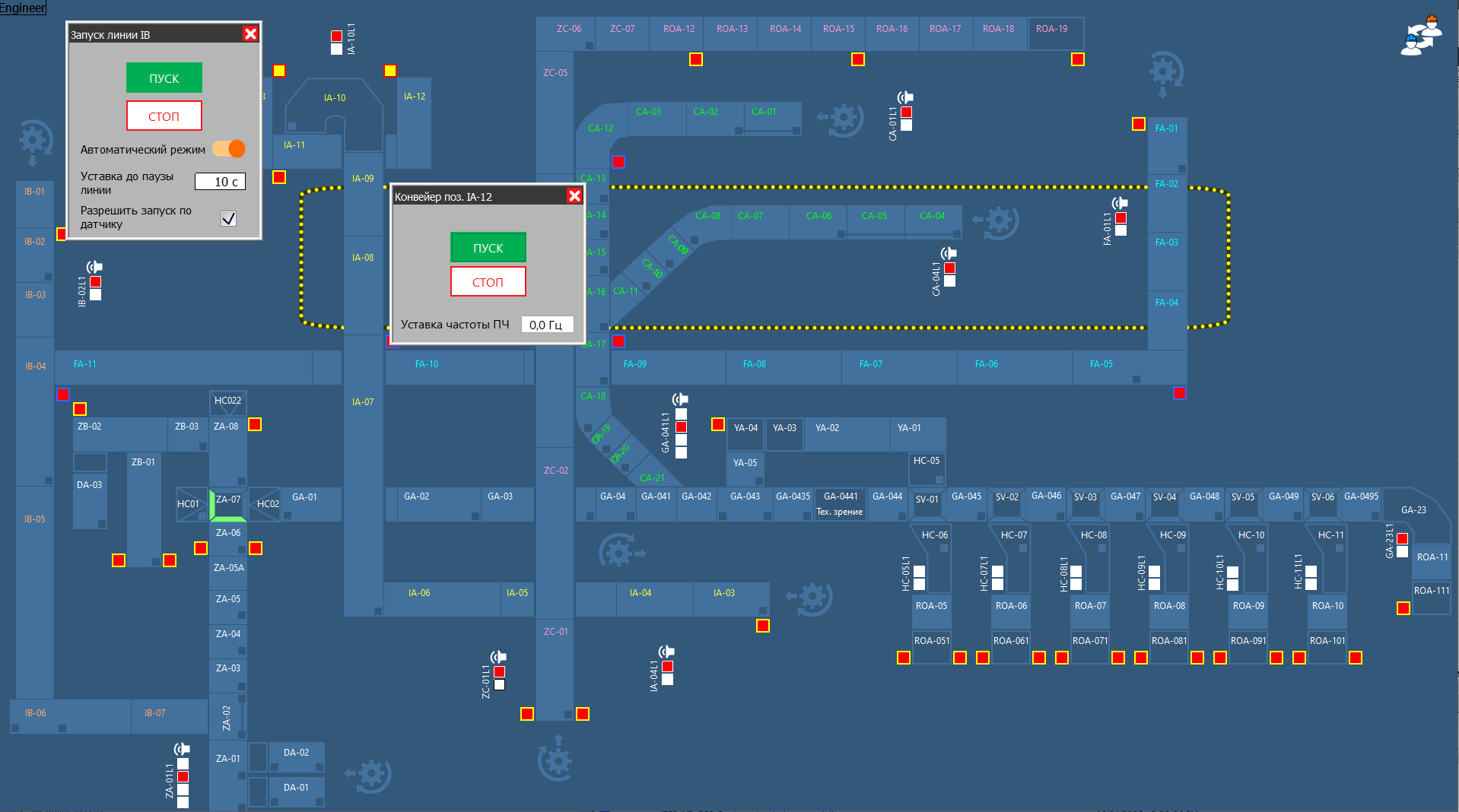Select the gear icon right of DA-02
Viewport: 1459px width, 812px height.
(367, 776)
